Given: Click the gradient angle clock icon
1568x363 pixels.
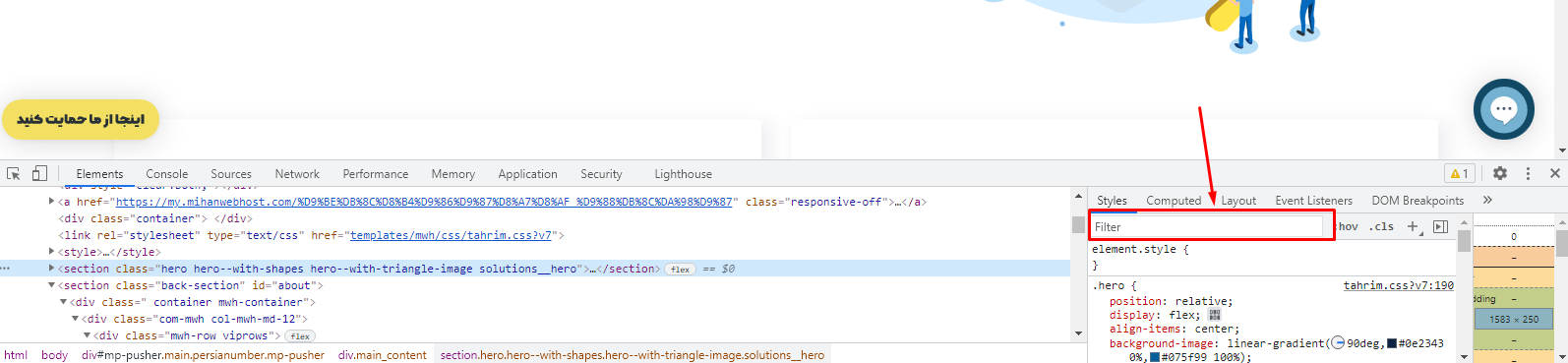Looking at the screenshot, I should (x=1337, y=343).
